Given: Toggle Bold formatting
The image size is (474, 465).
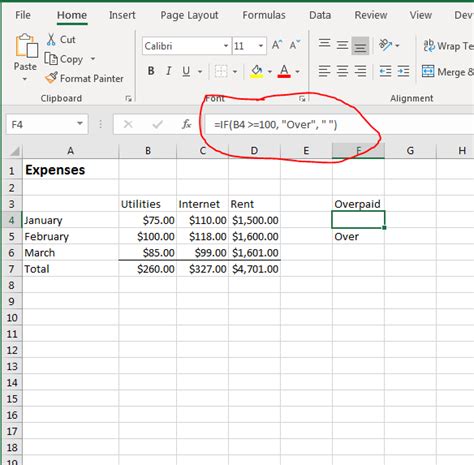Looking at the screenshot, I should pyautogui.click(x=151, y=71).
